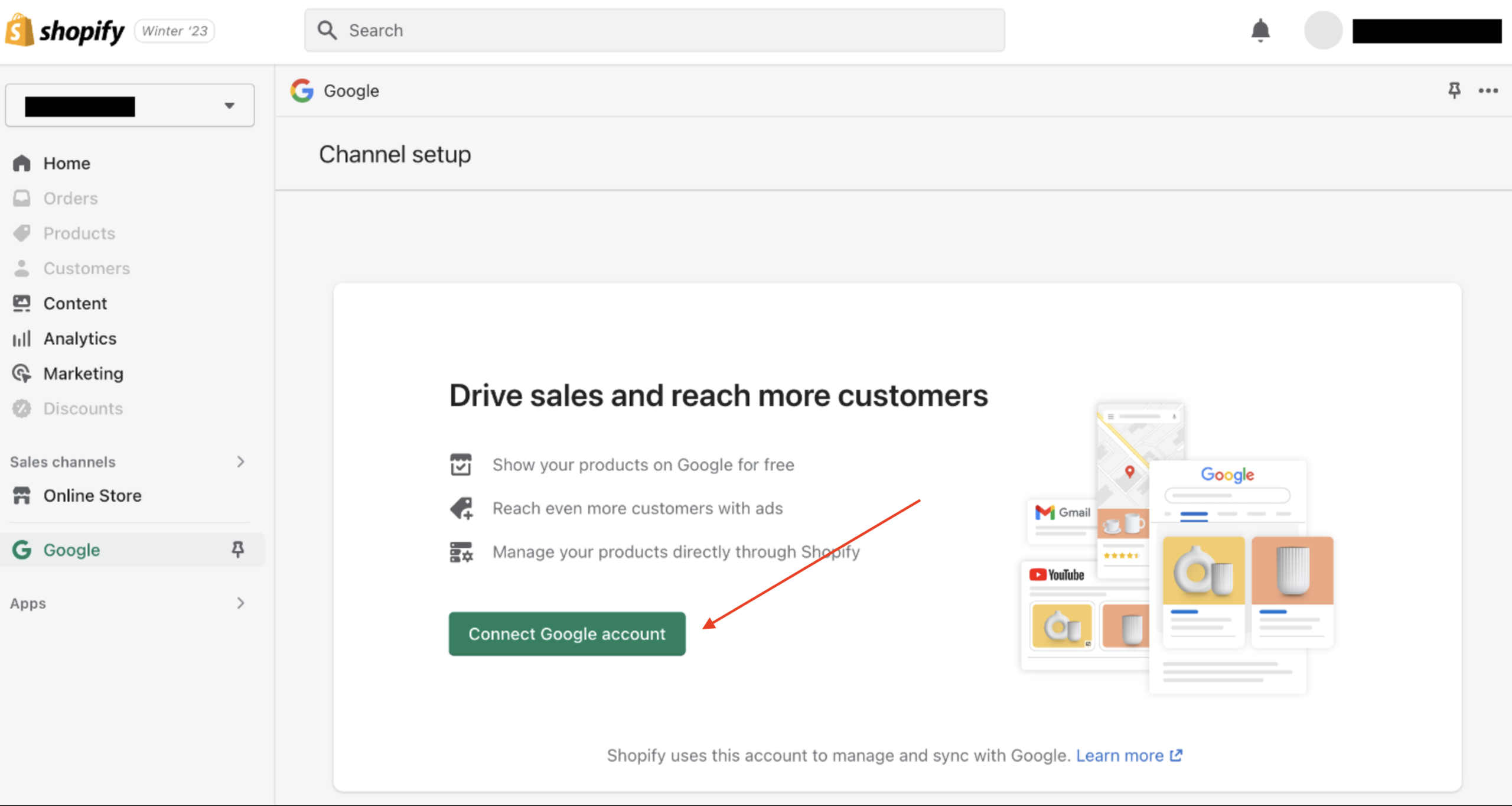Image resolution: width=1512 pixels, height=806 pixels.
Task: Click the Gmail card in illustration
Action: [x=1062, y=521]
